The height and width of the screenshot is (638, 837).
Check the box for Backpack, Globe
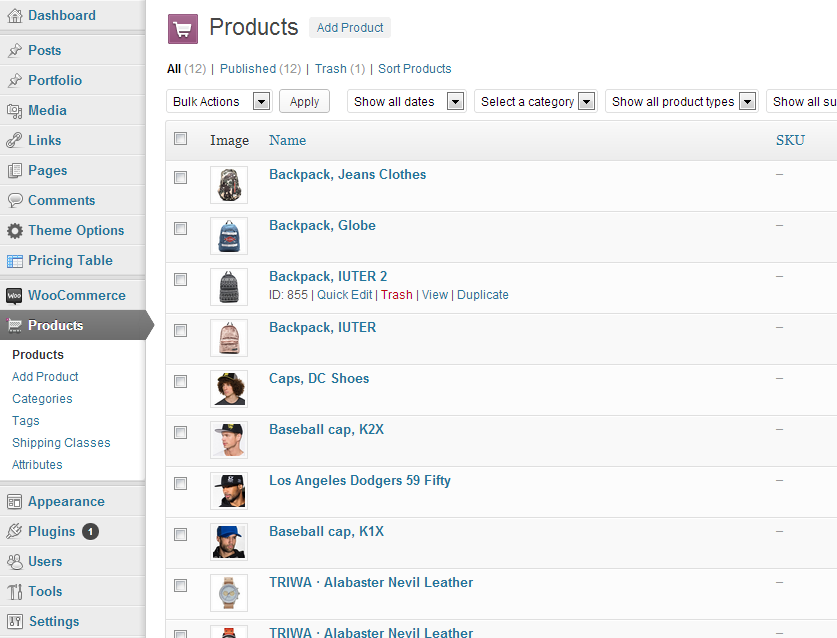point(181,228)
